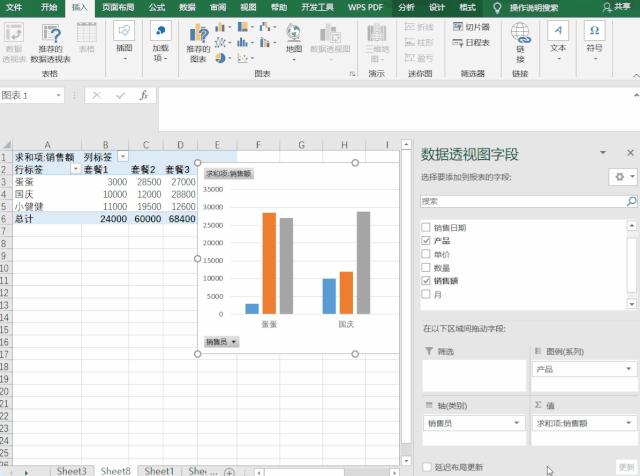Click the Select All corner triangle
Screen dimensions: 640x476
6,145
